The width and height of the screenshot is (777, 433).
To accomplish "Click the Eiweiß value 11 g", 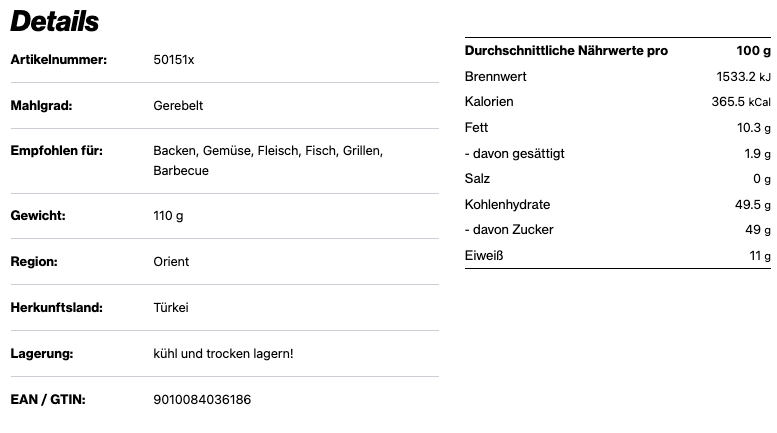I will pos(760,256).
